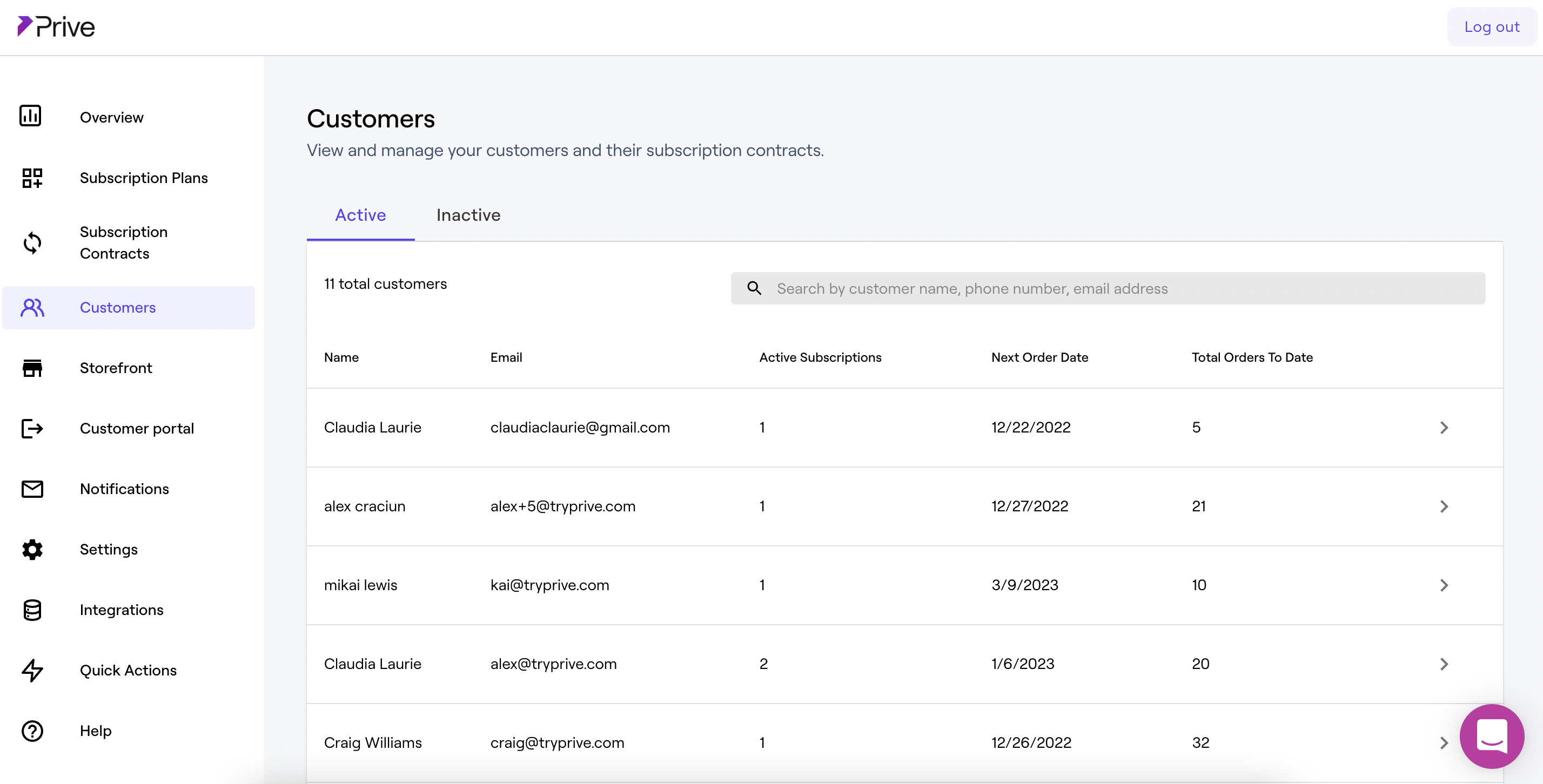Open the chat support bubble

click(x=1492, y=736)
